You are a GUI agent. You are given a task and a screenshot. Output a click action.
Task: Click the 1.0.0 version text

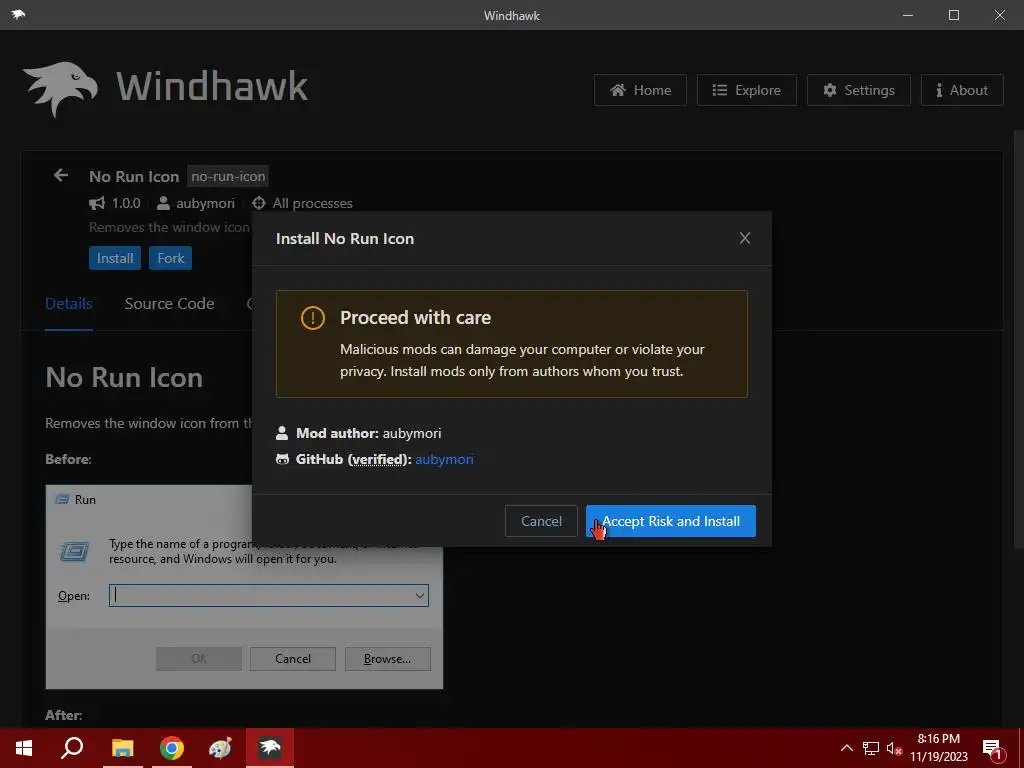(126, 203)
